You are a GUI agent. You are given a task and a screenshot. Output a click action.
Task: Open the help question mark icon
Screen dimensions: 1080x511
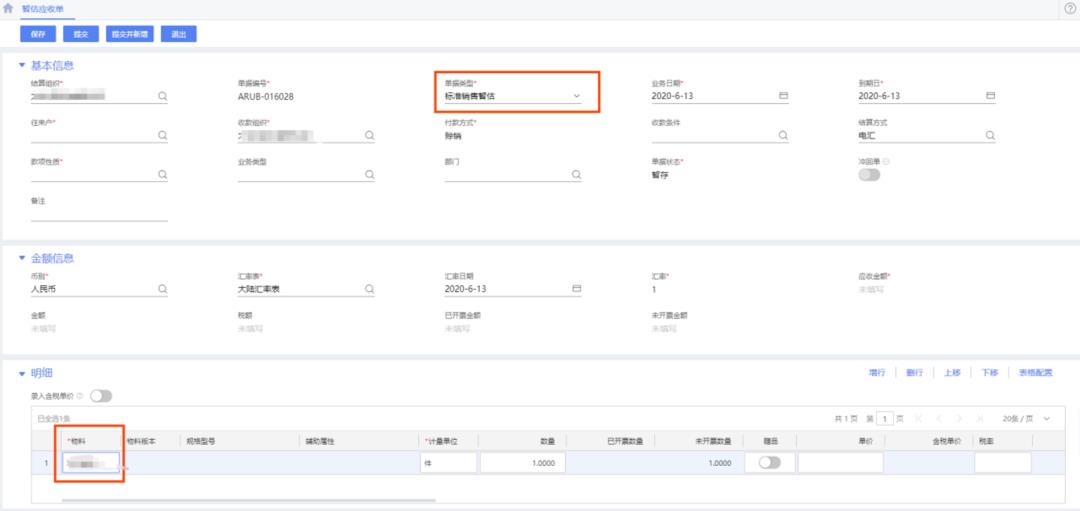1069,8
